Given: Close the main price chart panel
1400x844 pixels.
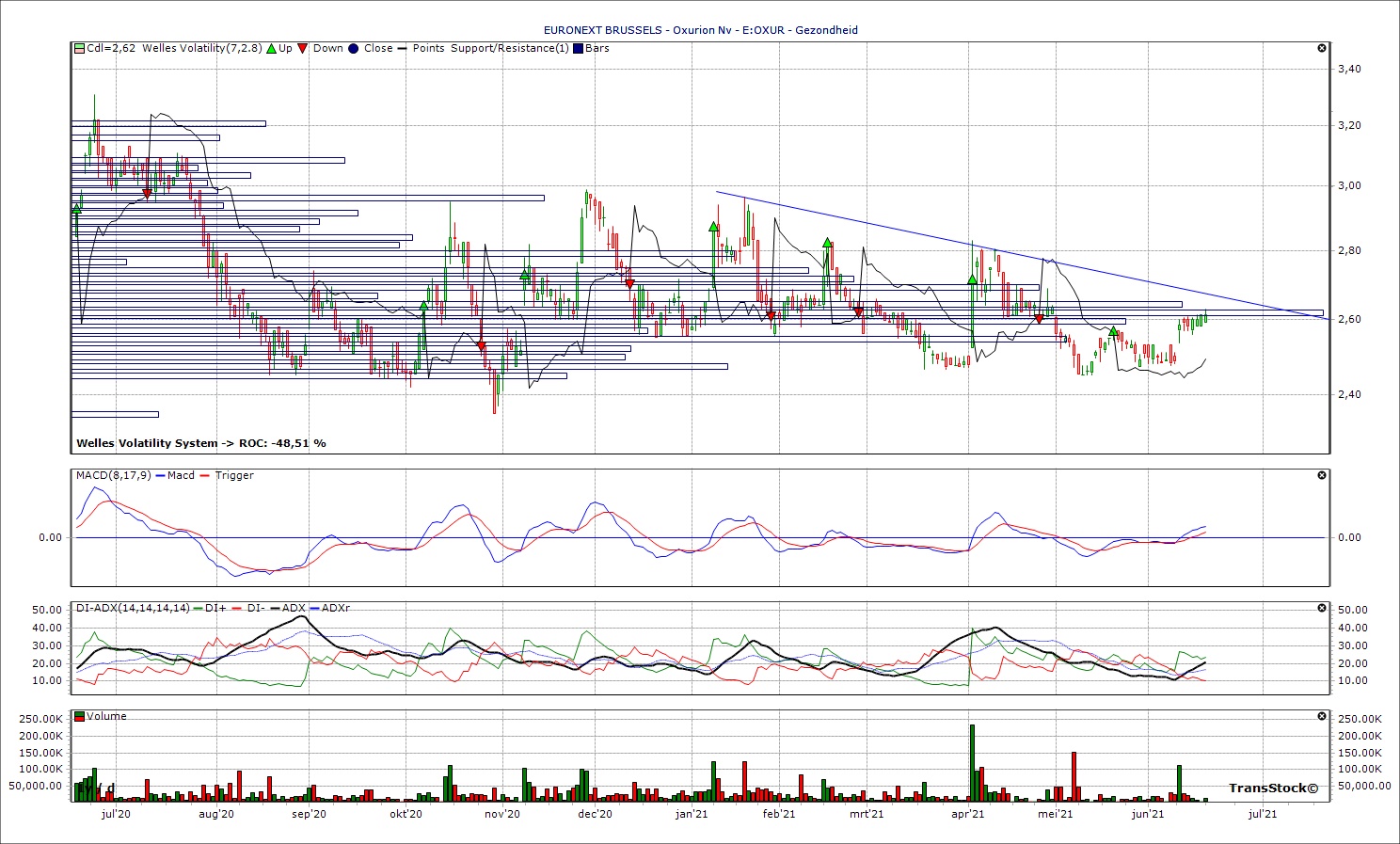Looking at the screenshot, I should pos(1322,48).
